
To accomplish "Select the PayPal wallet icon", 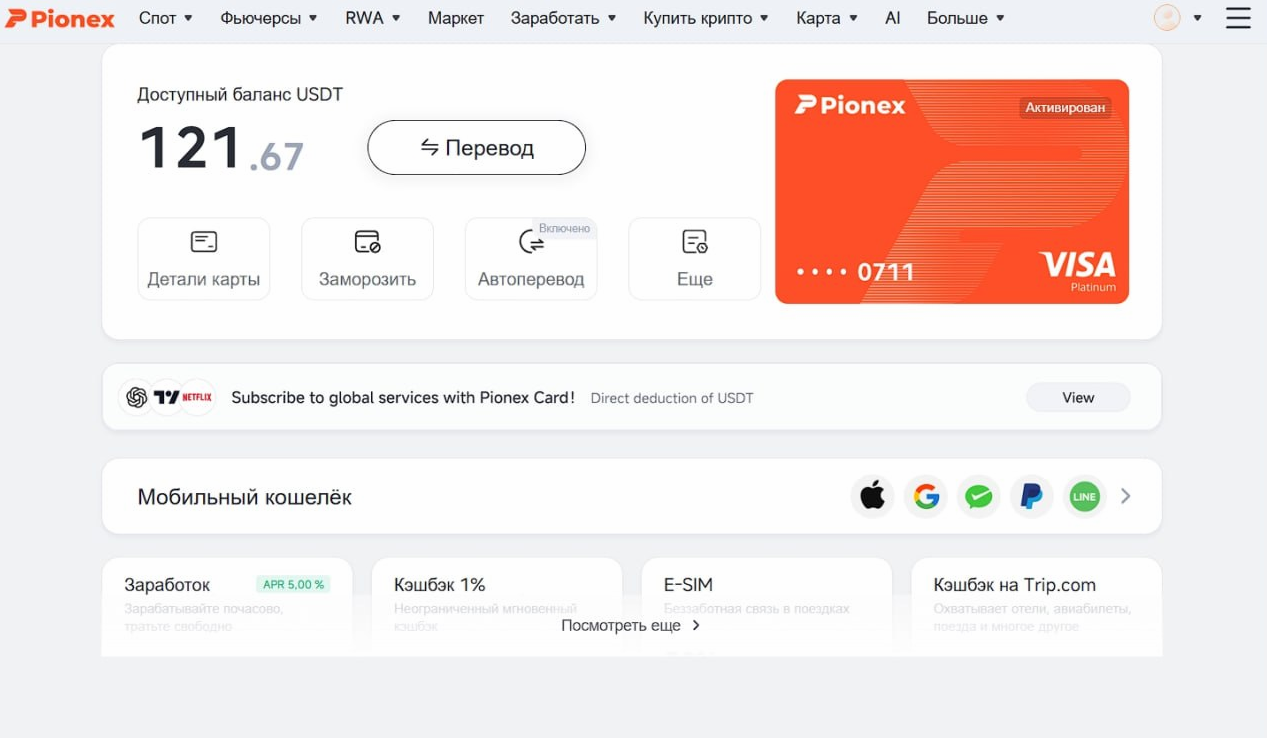I will 1031,496.
